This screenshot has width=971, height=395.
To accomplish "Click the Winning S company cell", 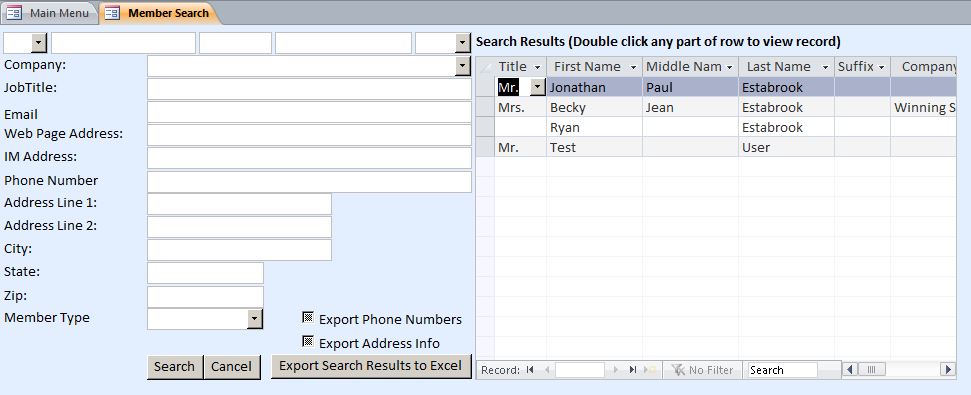I will (x=924, y=107).
